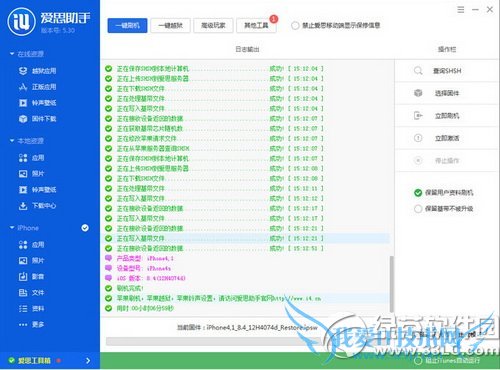
Task: Click the 爱思助手 logo icon
Action: click(21, 22)
